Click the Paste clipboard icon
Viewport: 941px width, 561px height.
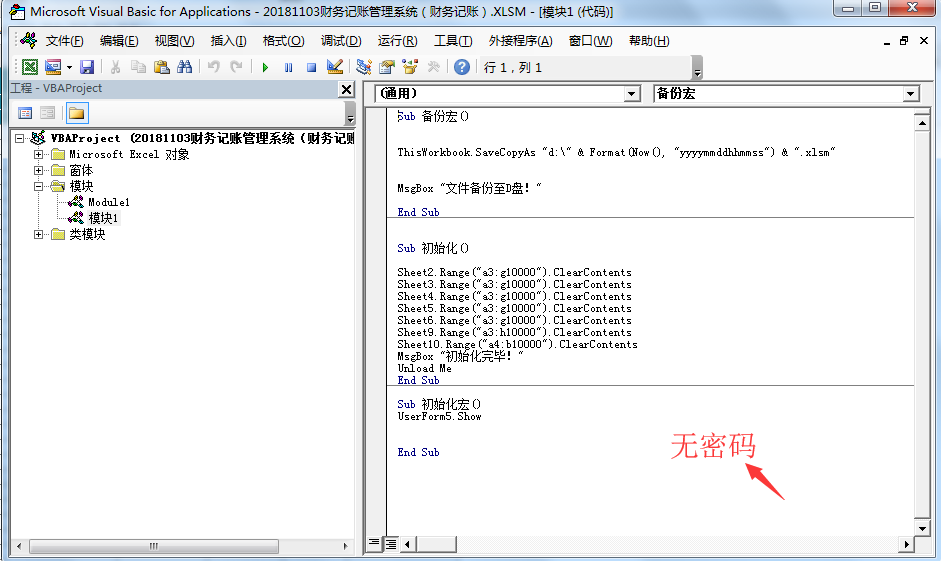(x=161, y=67)
